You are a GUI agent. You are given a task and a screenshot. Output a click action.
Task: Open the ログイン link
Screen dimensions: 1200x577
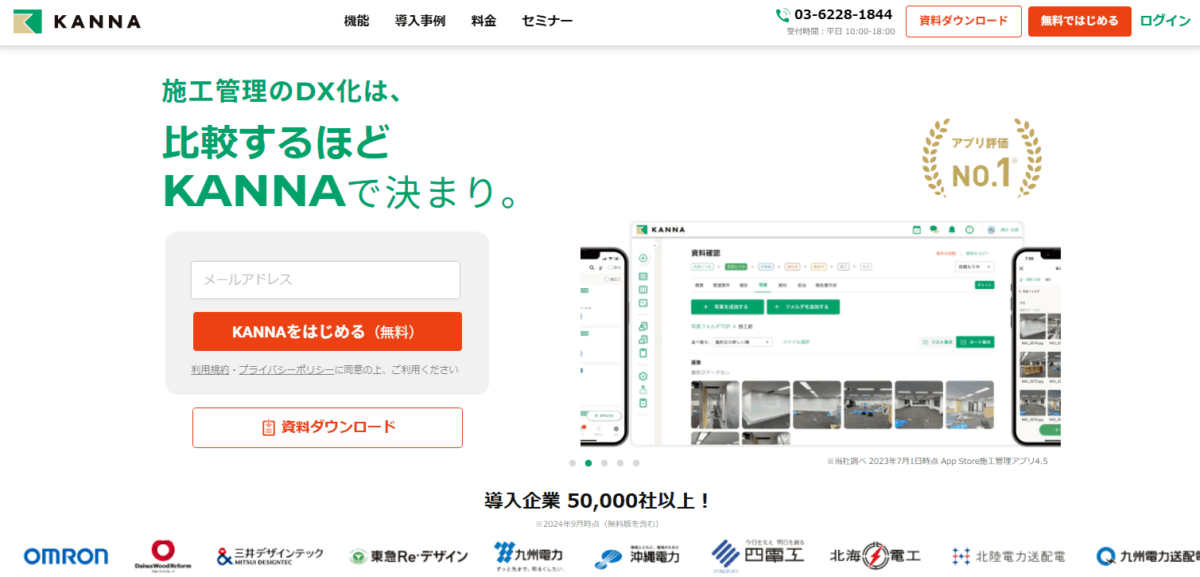[x=1165, y=21]
